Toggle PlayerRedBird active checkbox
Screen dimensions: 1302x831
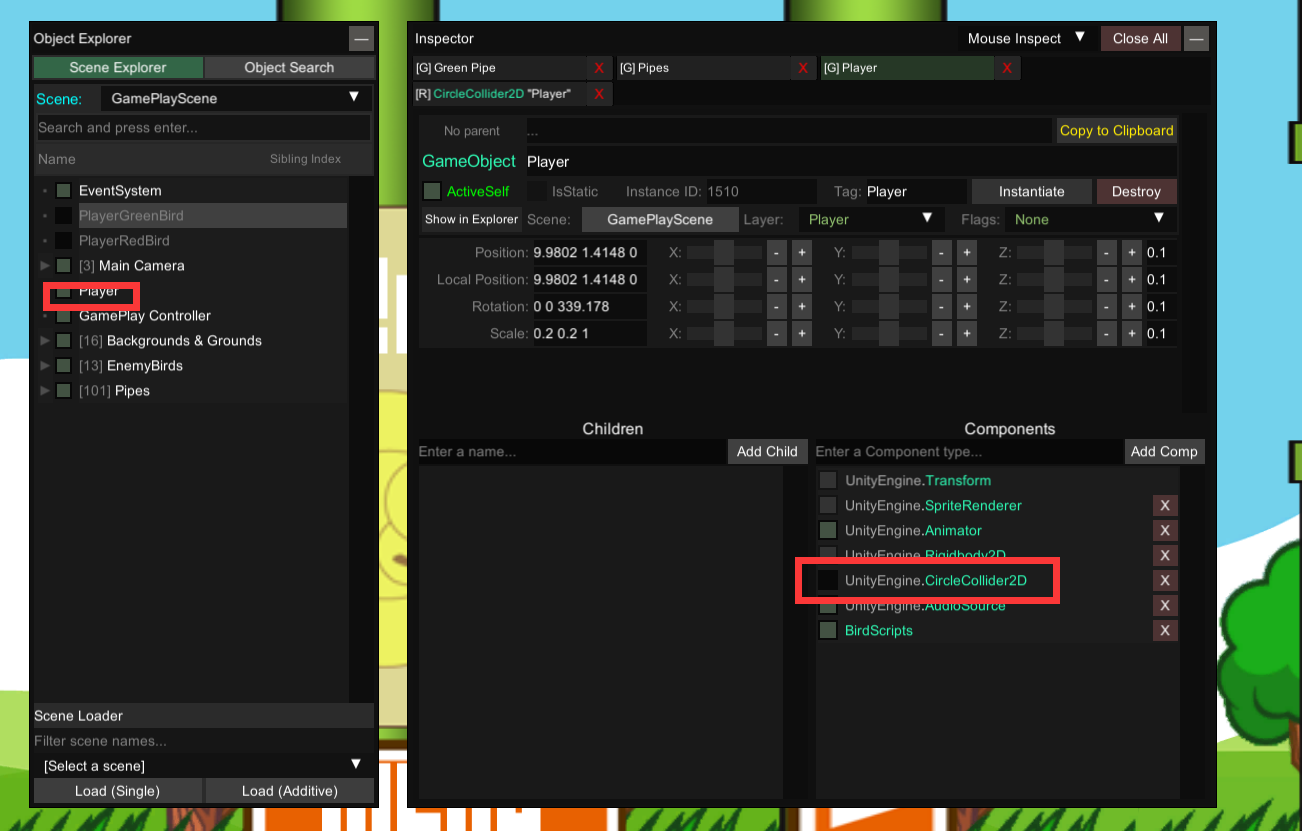pyautogui.click(x=63, y=241)
